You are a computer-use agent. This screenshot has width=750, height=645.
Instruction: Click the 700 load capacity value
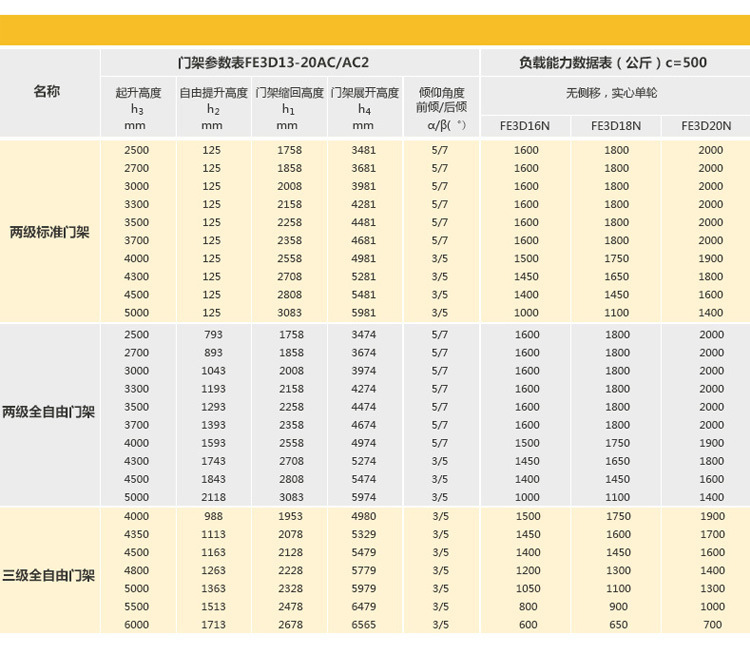coord(712,625)
